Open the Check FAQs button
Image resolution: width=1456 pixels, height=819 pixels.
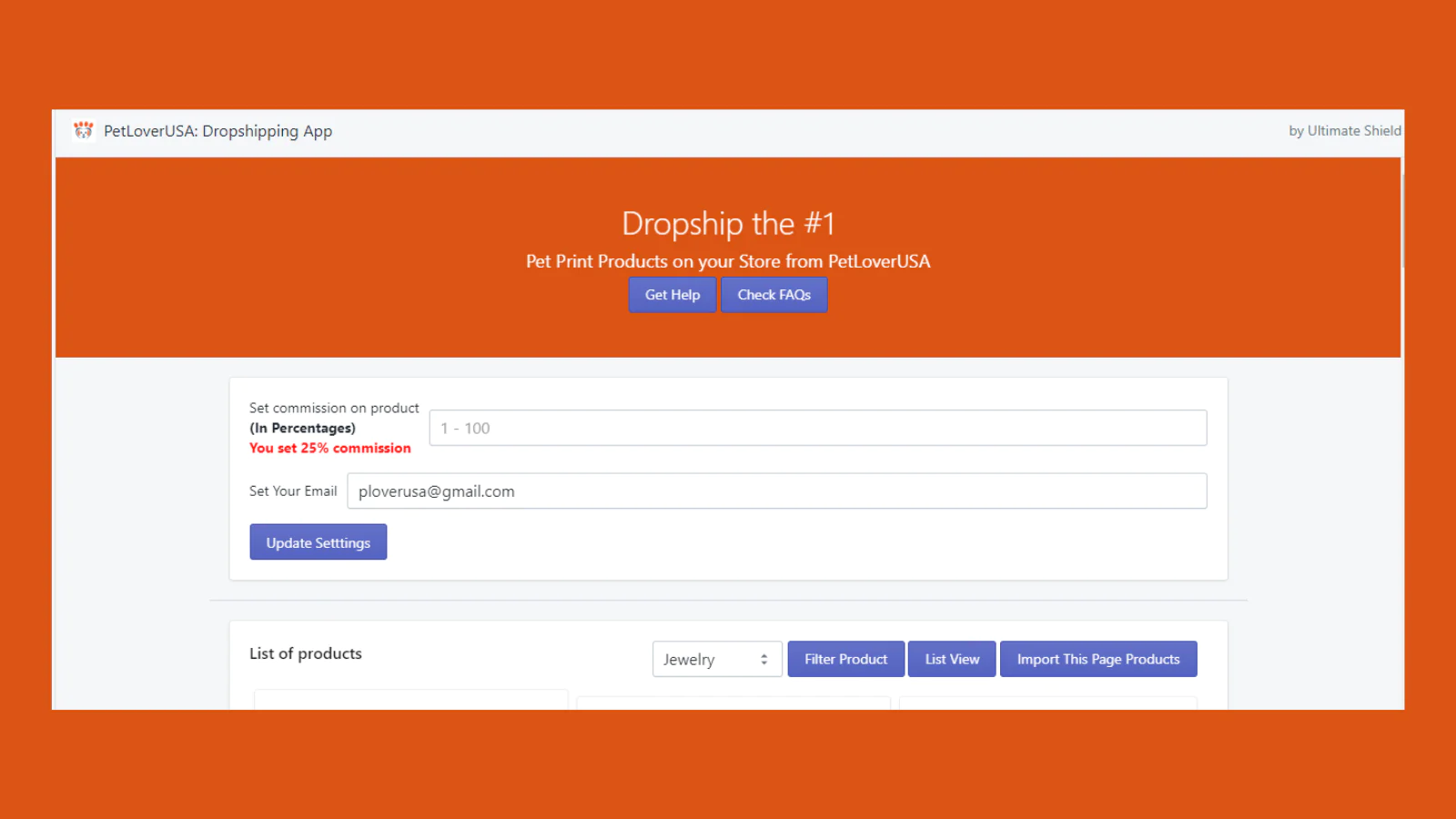point(774,295)
